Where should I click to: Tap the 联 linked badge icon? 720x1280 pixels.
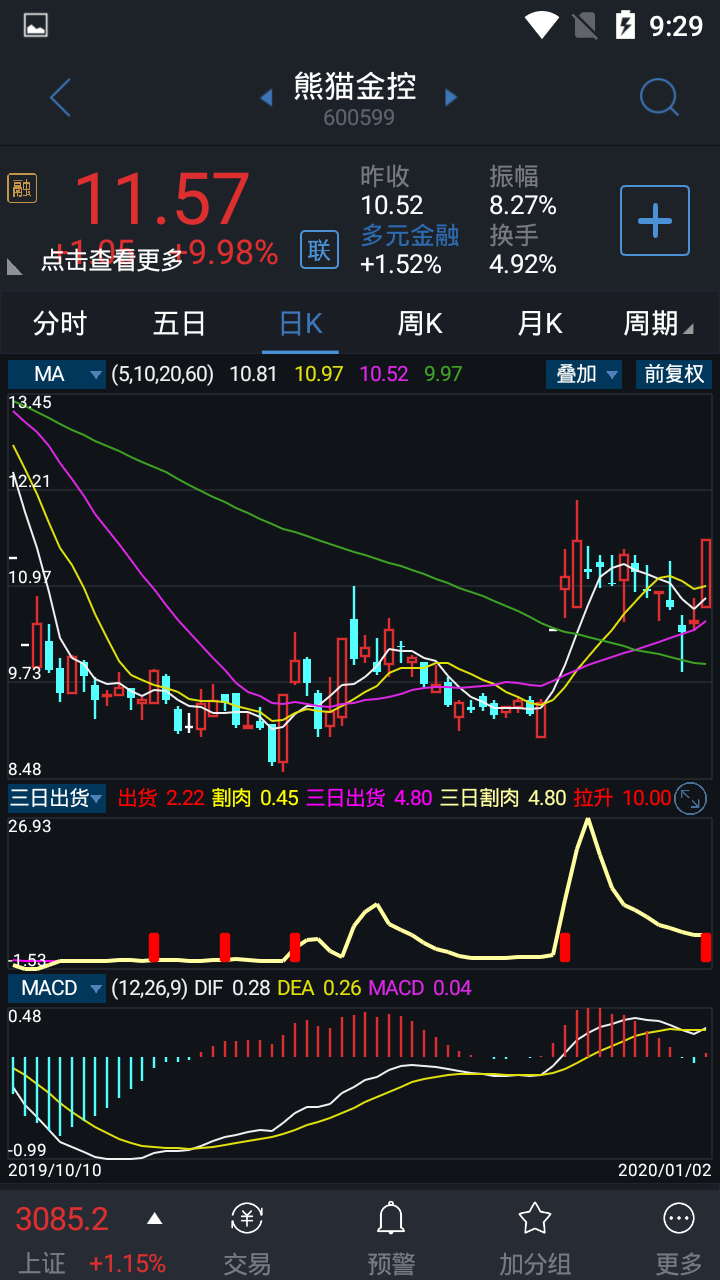pos(319,249)
